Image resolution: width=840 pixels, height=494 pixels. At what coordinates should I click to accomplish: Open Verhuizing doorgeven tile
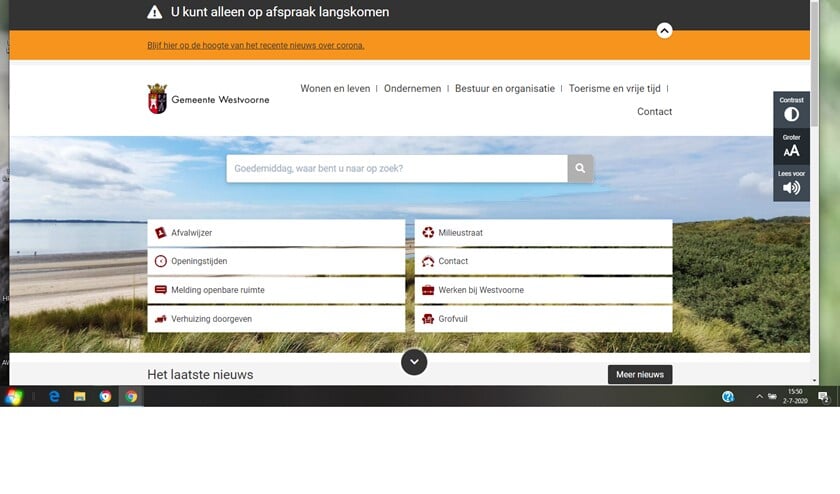pyautogui.click(x=276, y=319)
